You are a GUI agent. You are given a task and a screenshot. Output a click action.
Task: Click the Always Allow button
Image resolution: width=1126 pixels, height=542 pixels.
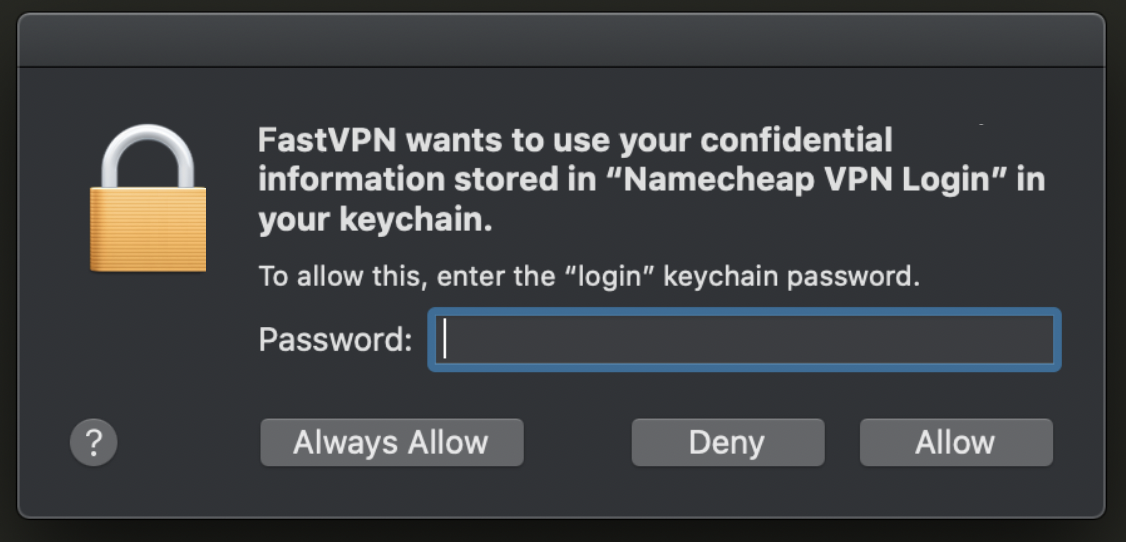[x=391, y=442]
